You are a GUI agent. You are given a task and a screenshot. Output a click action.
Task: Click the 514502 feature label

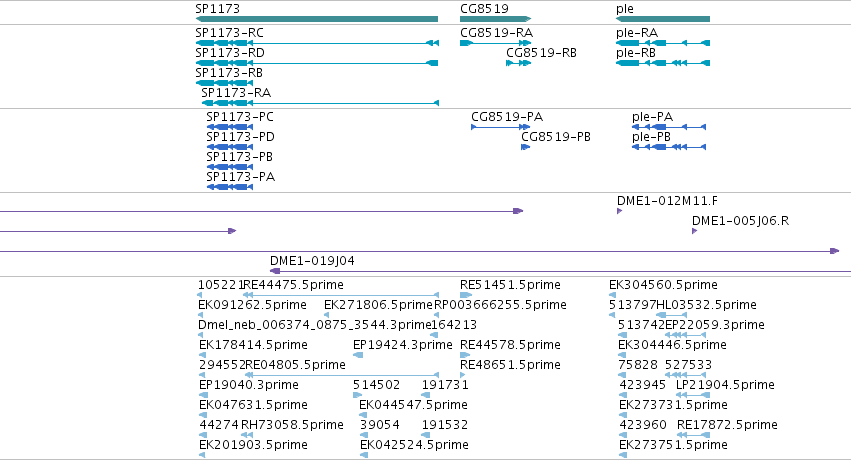coord(377,385)
